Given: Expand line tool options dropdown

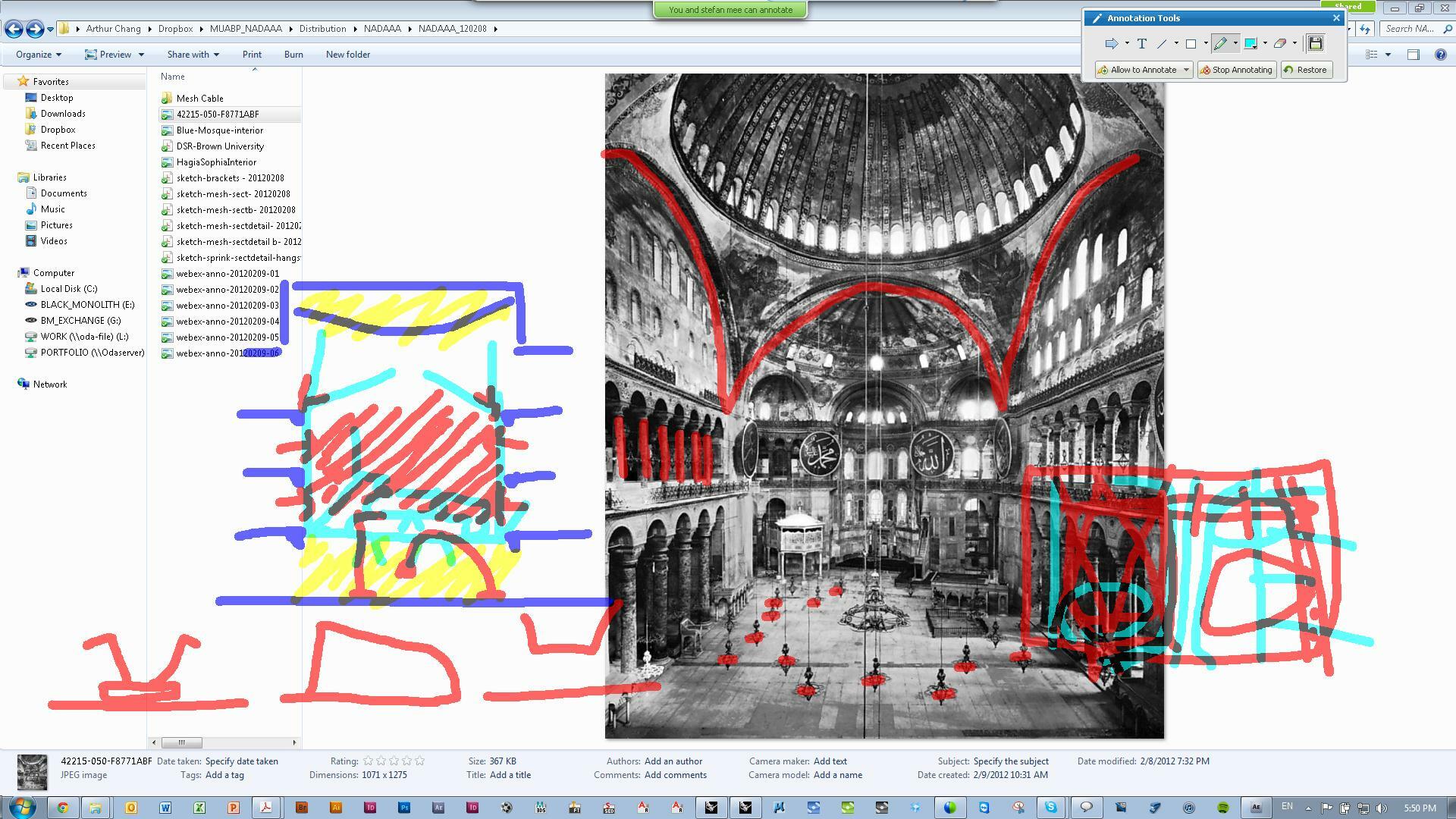Looking at the screenshot, I should pyautogui.click(x=1176, y=43).
